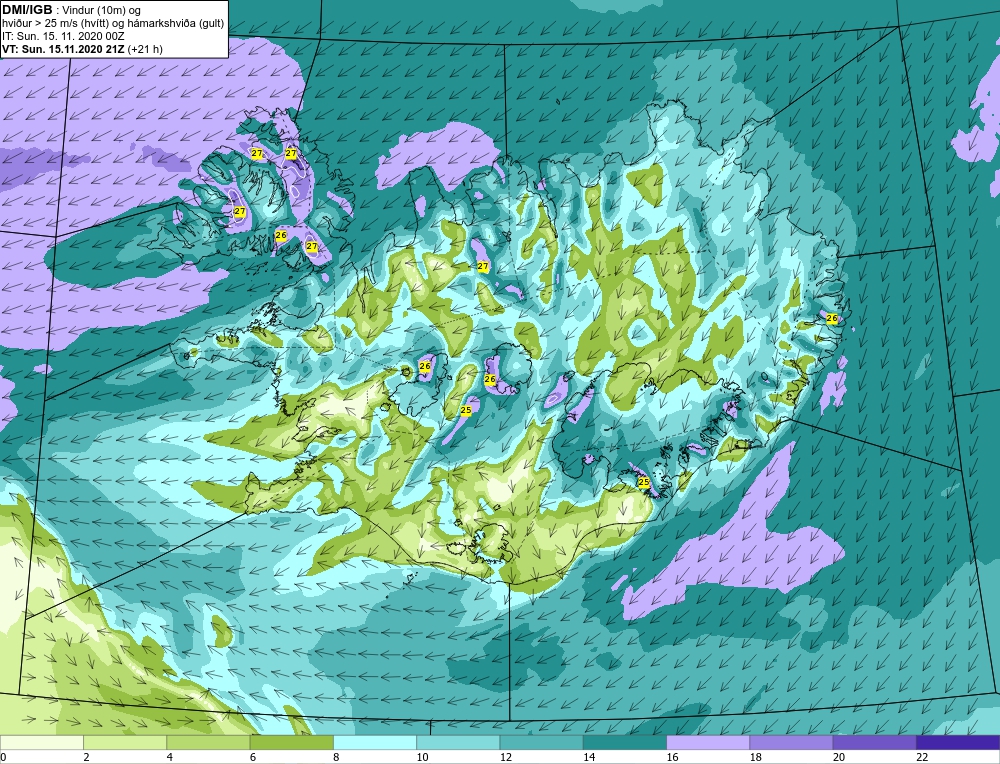Click the legend scale value "6"
The width and height of the screenshot is (1000, 764).
coord(253,757)
